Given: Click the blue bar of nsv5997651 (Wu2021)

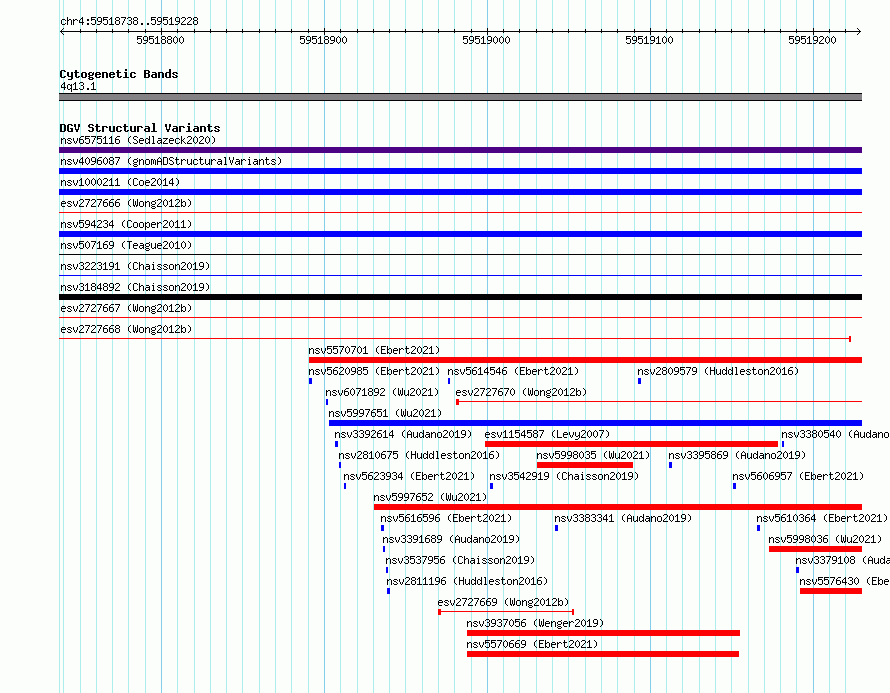Looking at the screenshot, I should (x=595, y=423).
